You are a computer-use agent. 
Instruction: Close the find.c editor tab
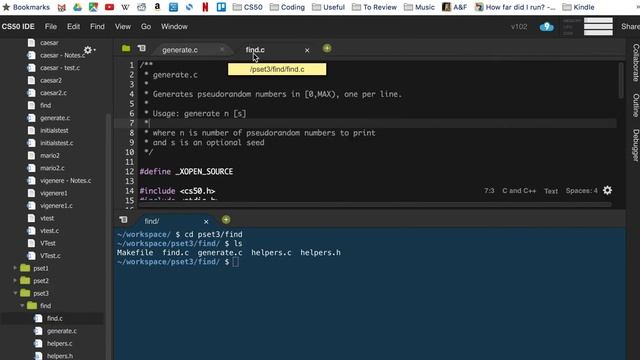307,50
